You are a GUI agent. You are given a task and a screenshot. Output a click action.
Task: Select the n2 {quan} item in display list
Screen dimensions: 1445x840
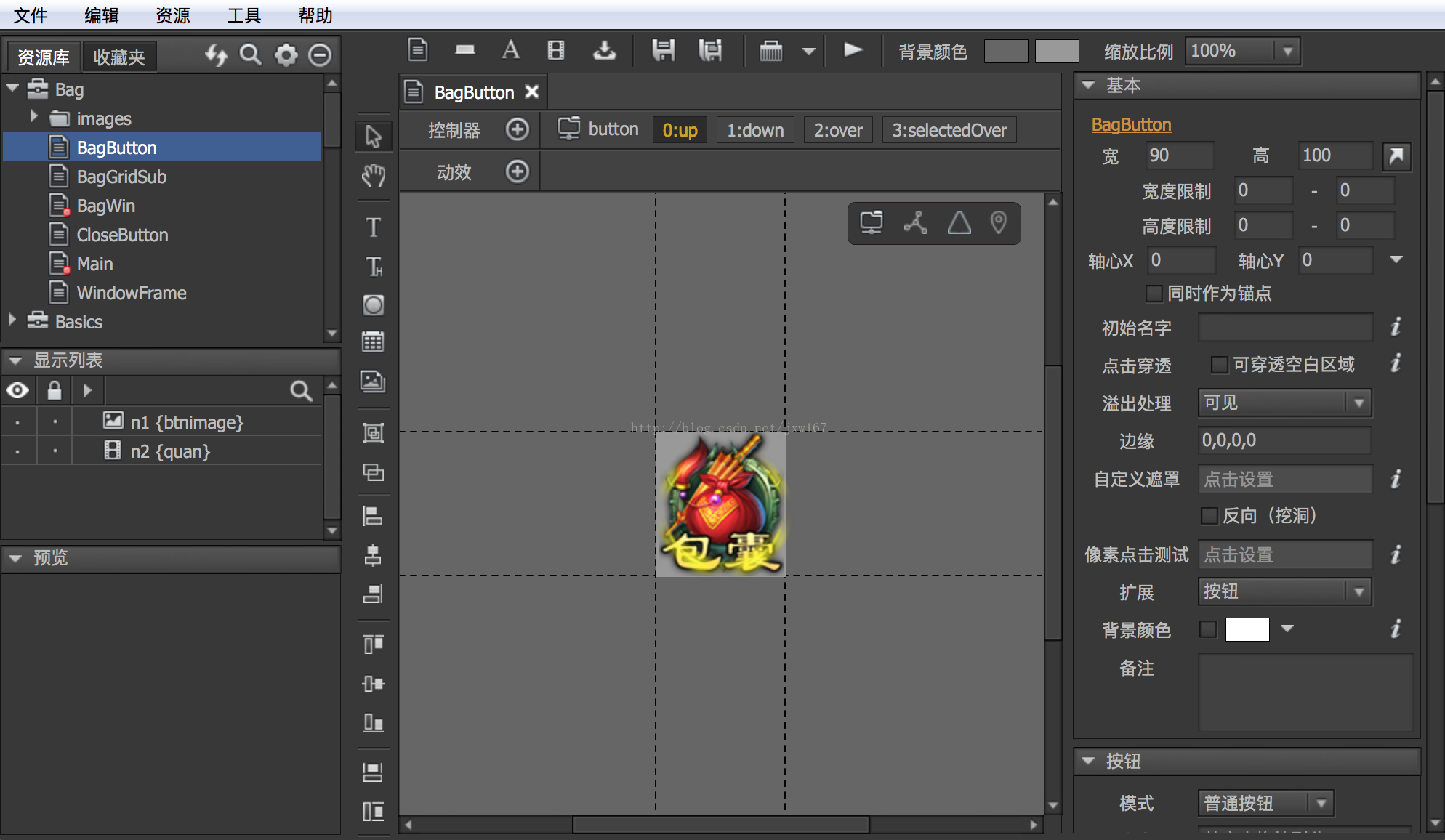pos(170,451)
